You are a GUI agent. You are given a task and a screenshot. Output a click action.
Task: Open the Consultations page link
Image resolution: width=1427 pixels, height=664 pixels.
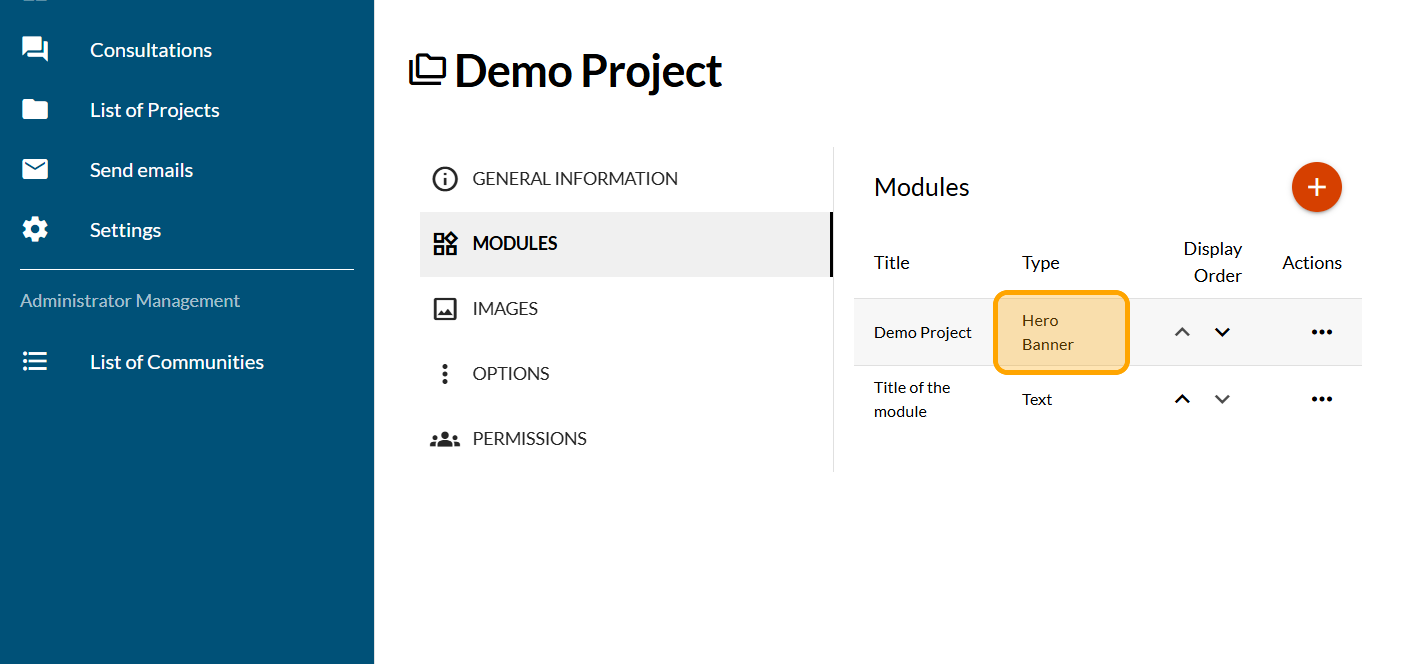coord(151,50)
